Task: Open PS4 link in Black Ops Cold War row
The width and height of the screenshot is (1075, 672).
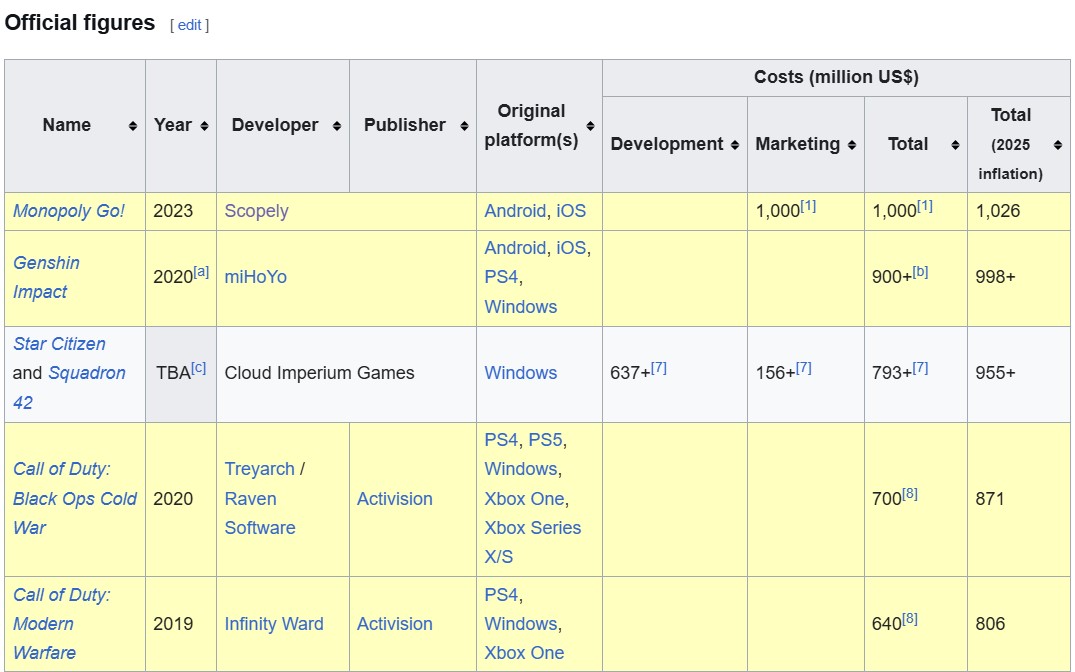Action: (501, 440)
